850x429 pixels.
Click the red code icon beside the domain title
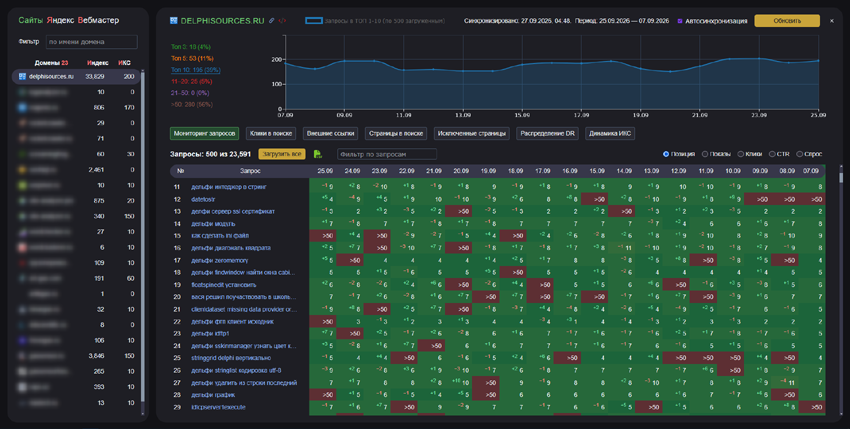coord(282,21)
